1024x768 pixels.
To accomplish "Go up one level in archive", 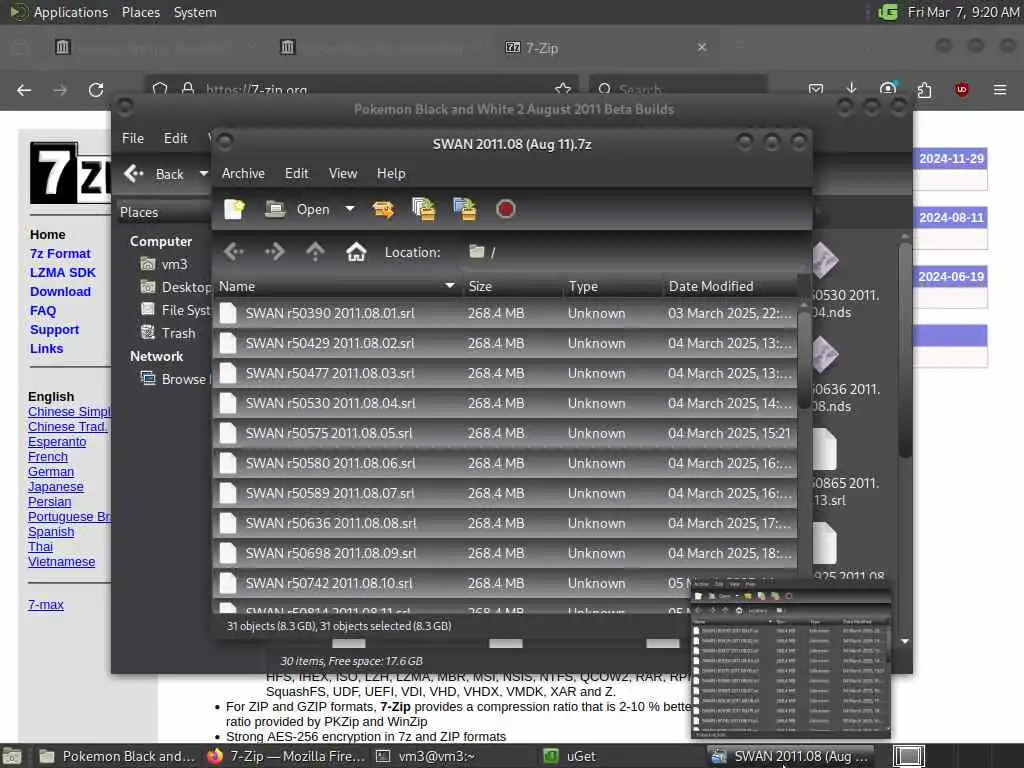I will (315, 251).
